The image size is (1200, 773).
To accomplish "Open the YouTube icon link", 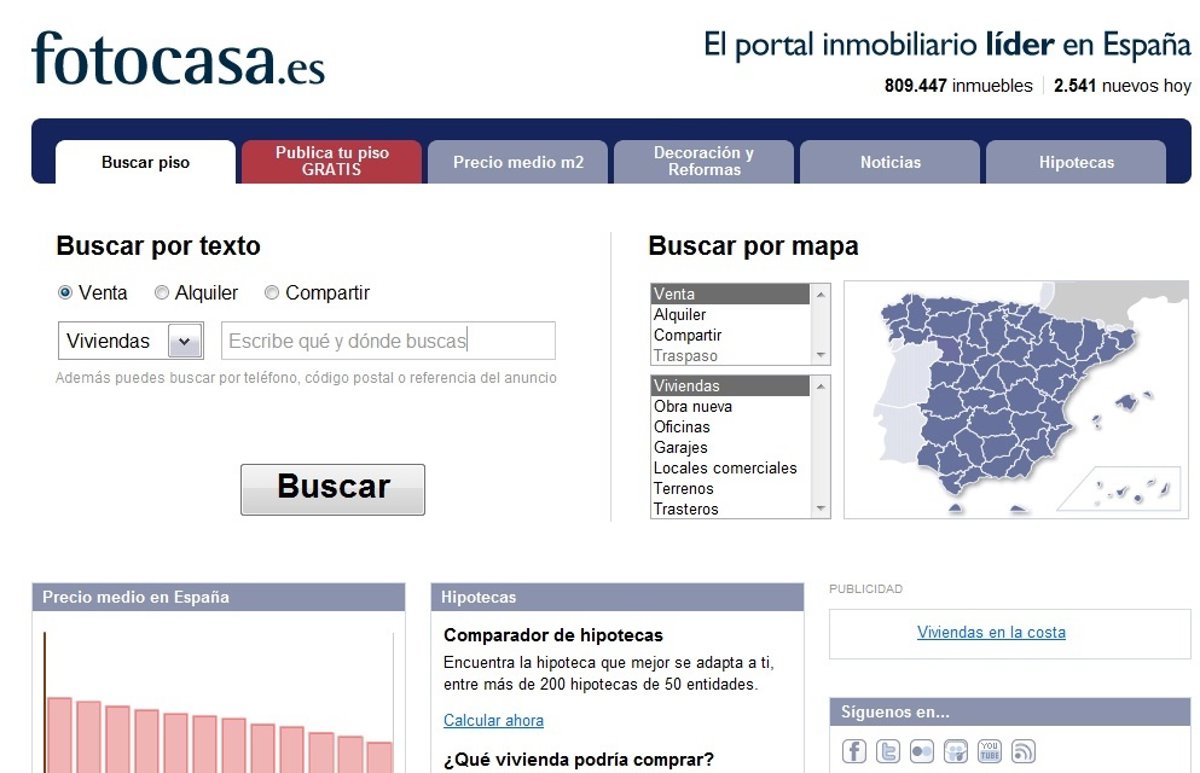I will click(x=989, y=751).
